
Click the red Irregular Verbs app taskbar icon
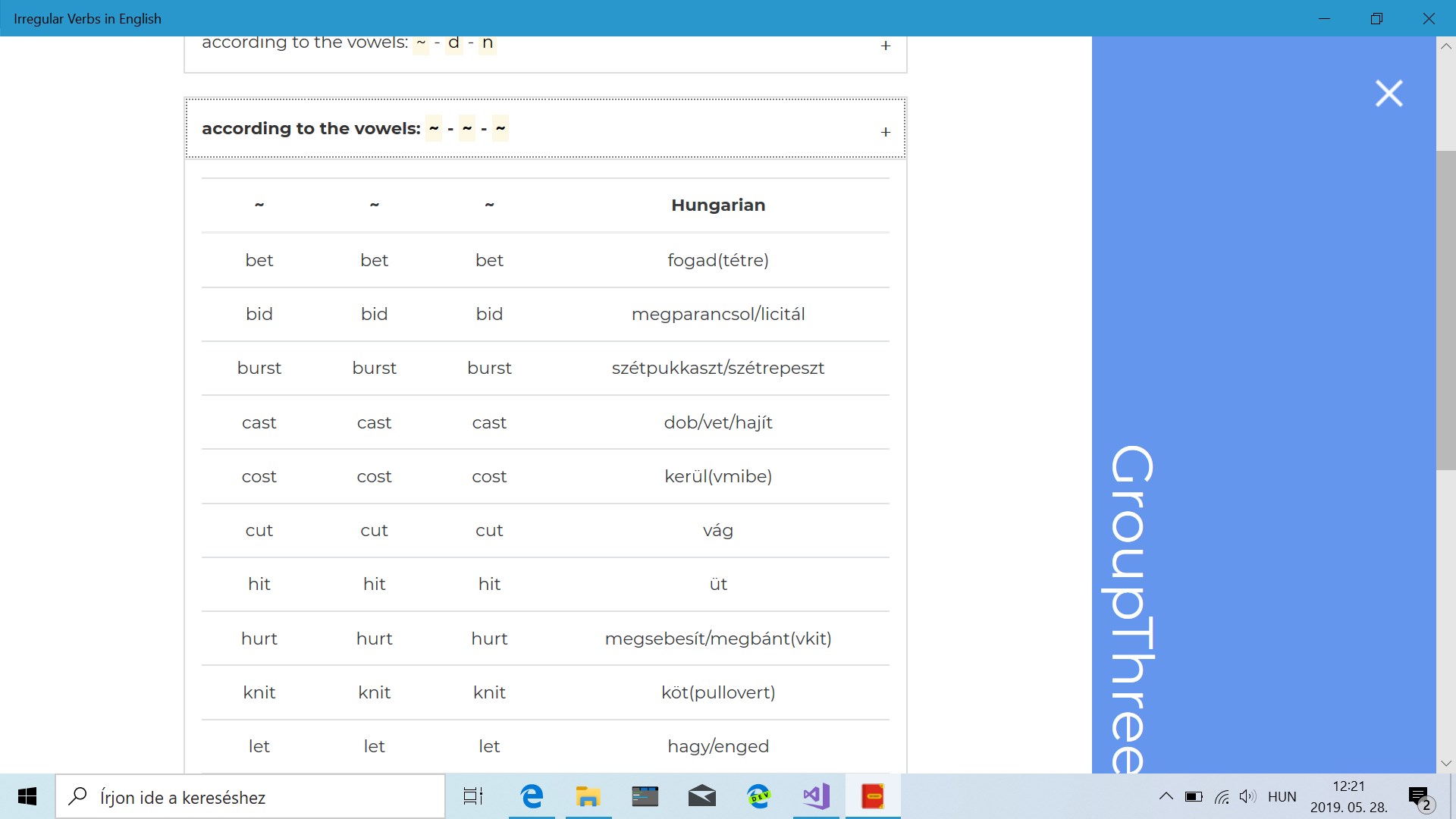873,796
